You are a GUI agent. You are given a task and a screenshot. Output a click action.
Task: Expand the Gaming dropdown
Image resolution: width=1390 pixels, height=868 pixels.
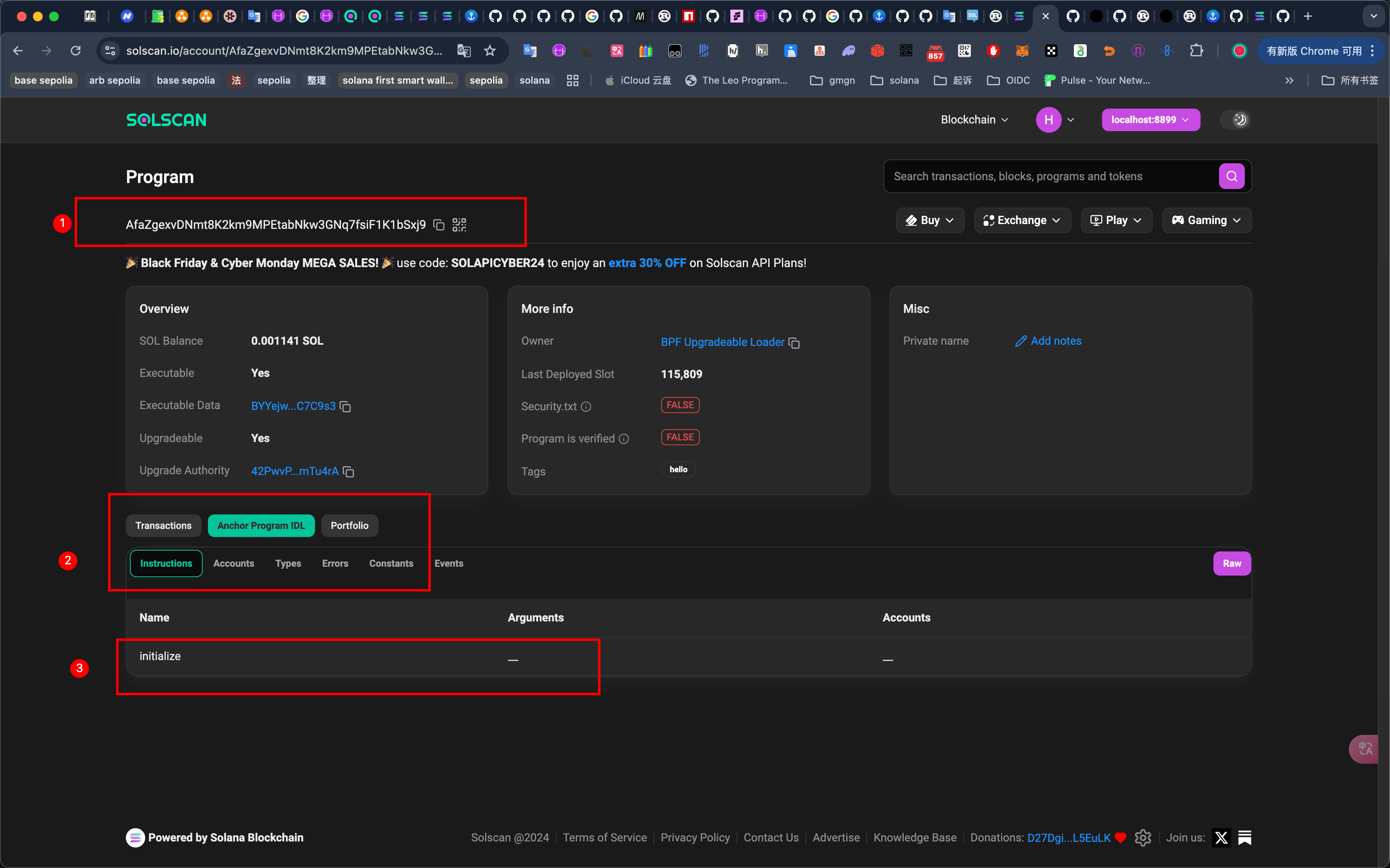click(x=1206, y=220)
